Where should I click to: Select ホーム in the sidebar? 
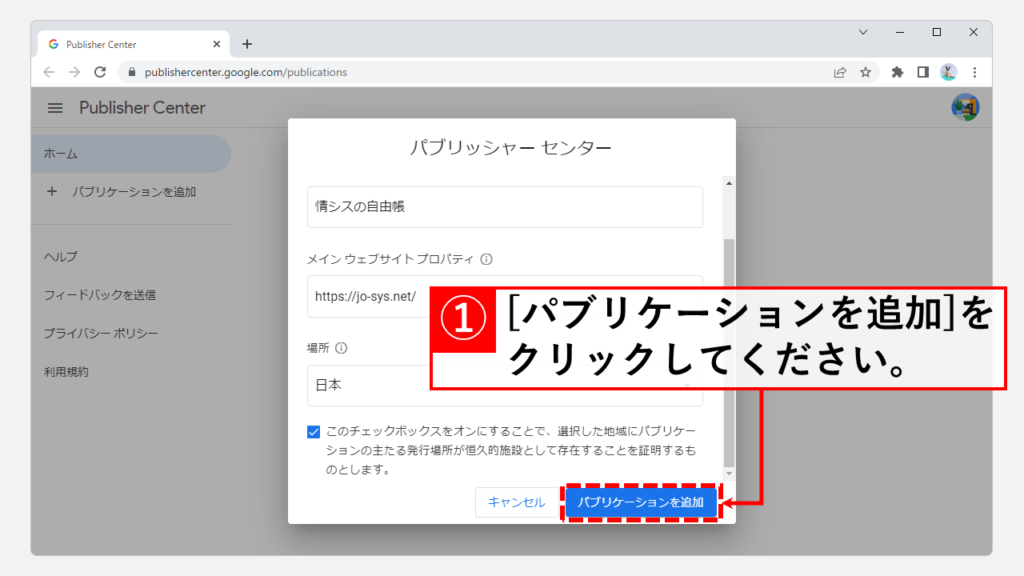pos(130,154)
